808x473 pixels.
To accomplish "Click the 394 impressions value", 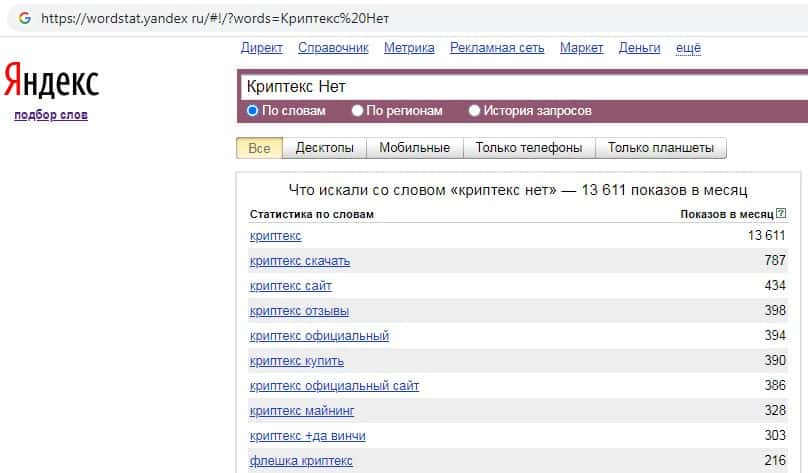I will [x=775, y=335].
